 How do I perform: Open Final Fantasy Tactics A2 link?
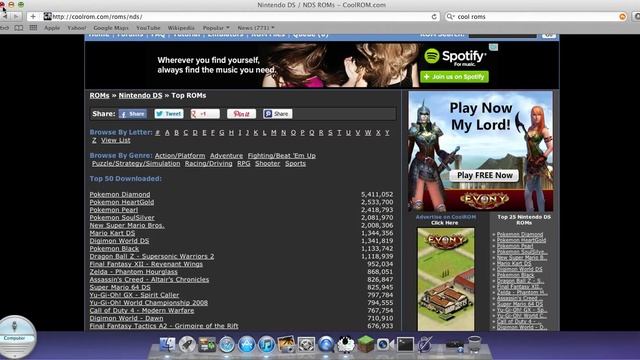tap(164, 326)
